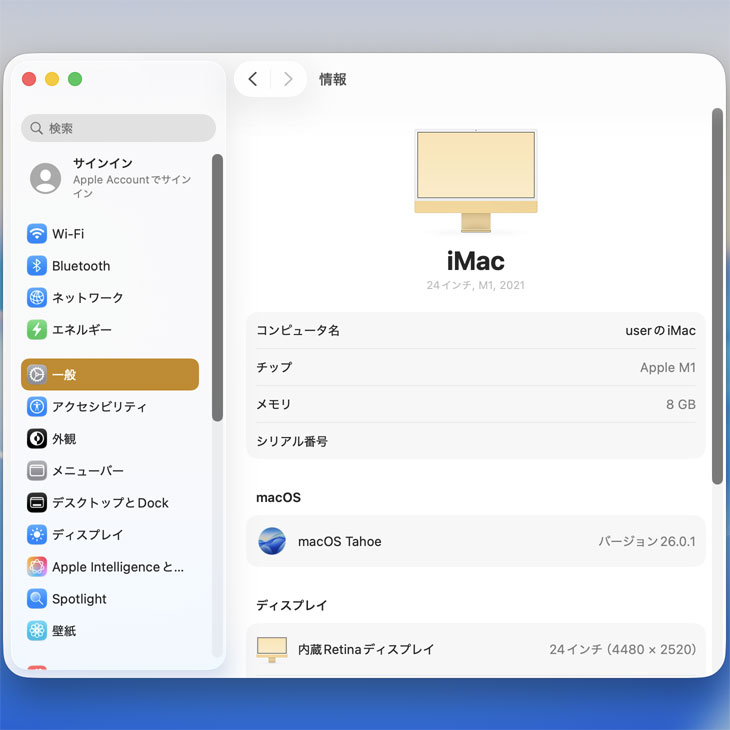730x730 pixels.
Task: Select the ネットワーク globe icon
Action: click(x=37, y=298)
